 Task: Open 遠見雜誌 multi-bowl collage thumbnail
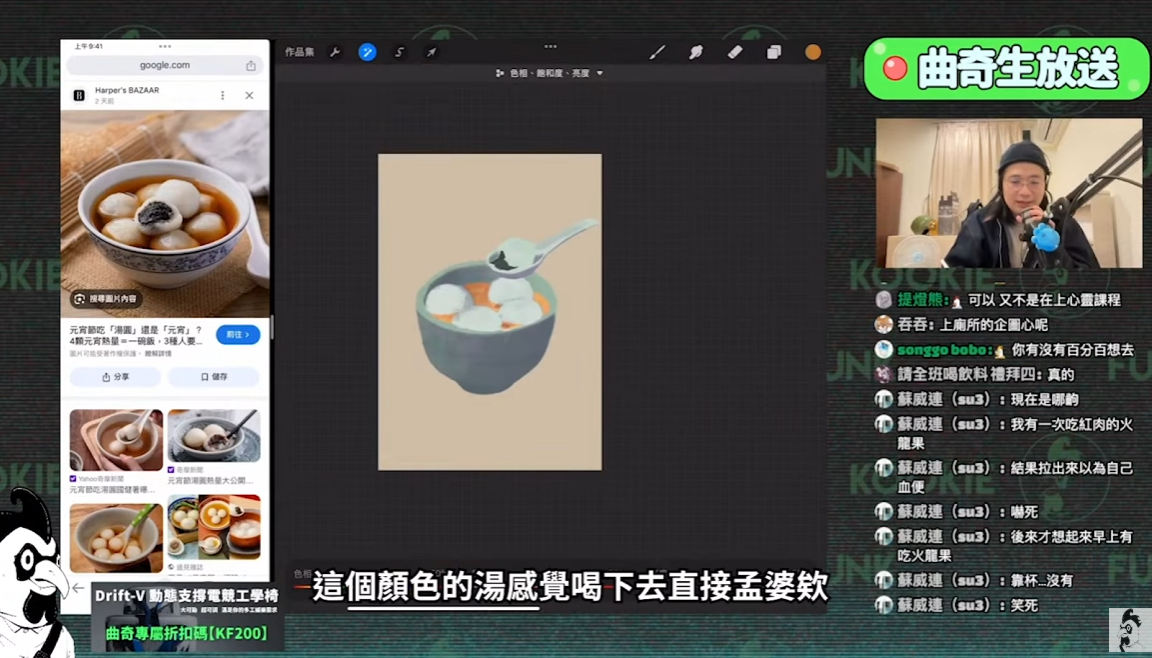coord(214,527)
